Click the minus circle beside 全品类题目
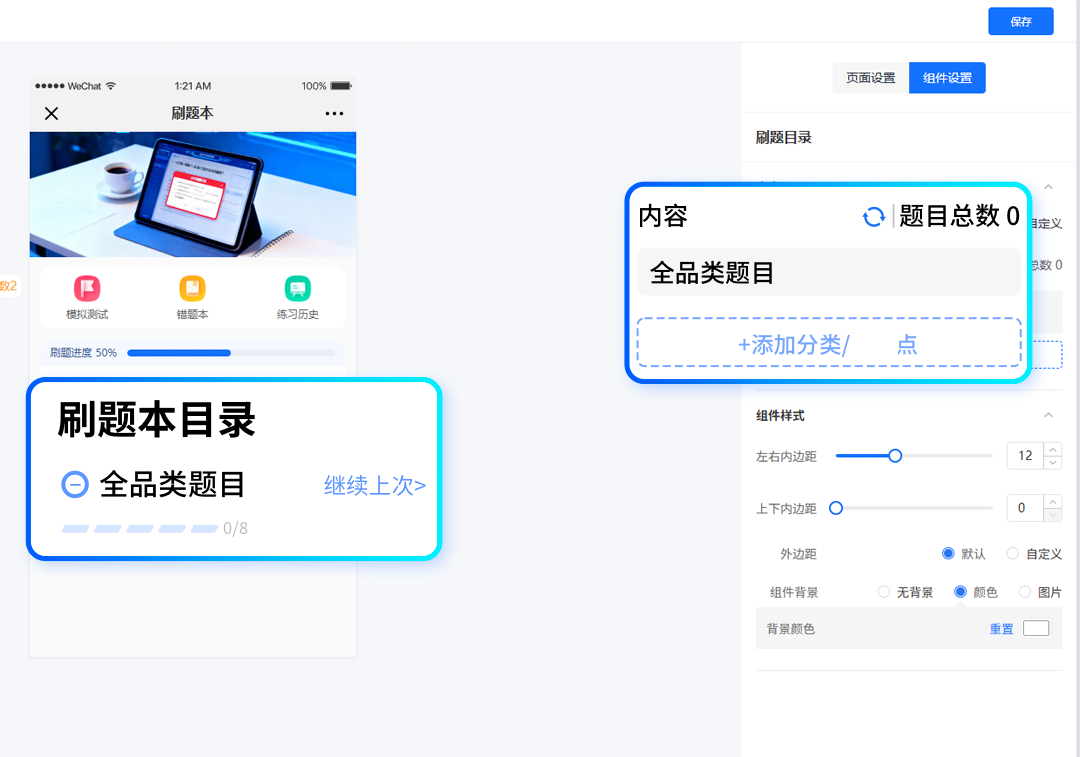 (x=74, y=484)
